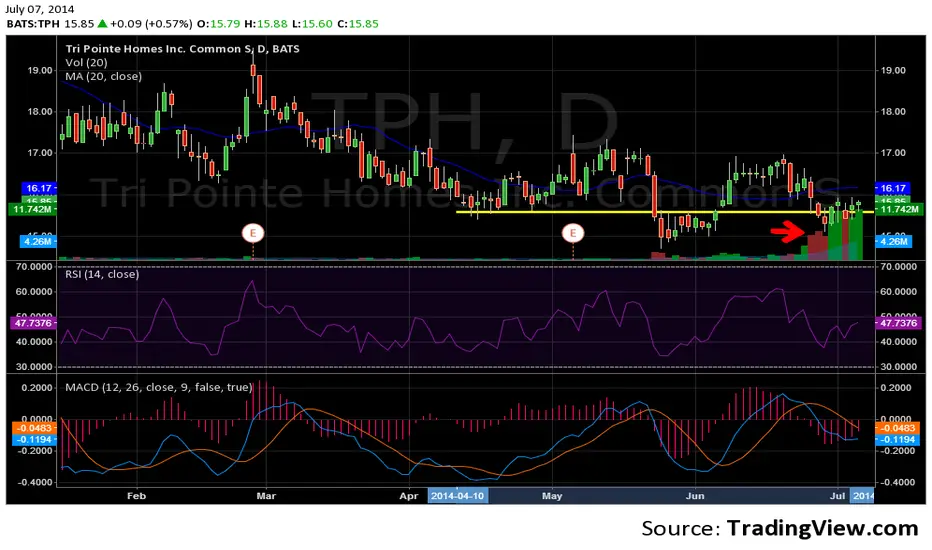932x550 pixels.
Task: Click the Mar label on the time axis
Action: (266, 496)
